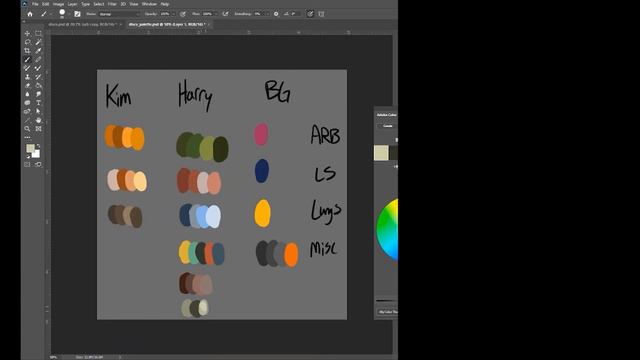The height and width of the screenshot is (360, 640).
Task: Open the Window menu
Action: click(149, 4)
